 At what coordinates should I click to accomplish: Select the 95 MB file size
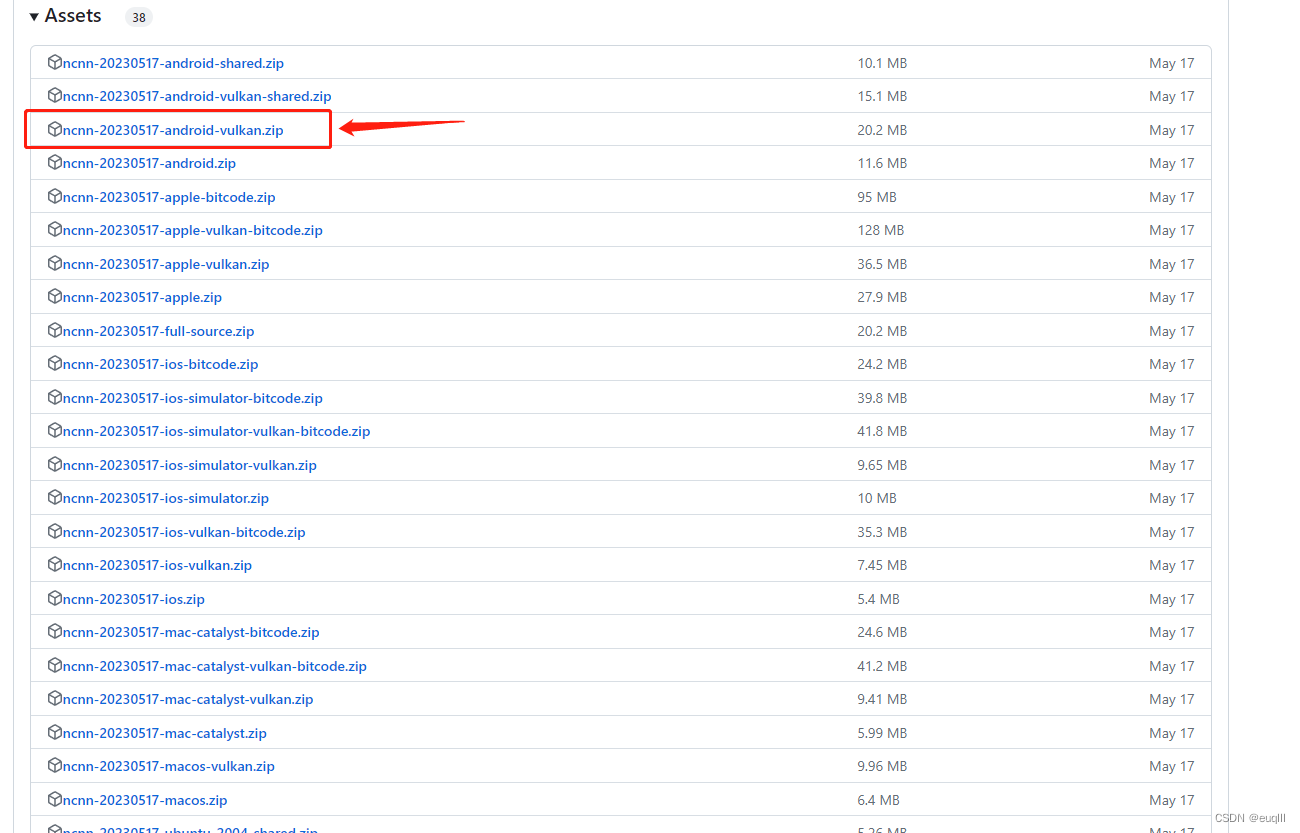click(877, 197)
